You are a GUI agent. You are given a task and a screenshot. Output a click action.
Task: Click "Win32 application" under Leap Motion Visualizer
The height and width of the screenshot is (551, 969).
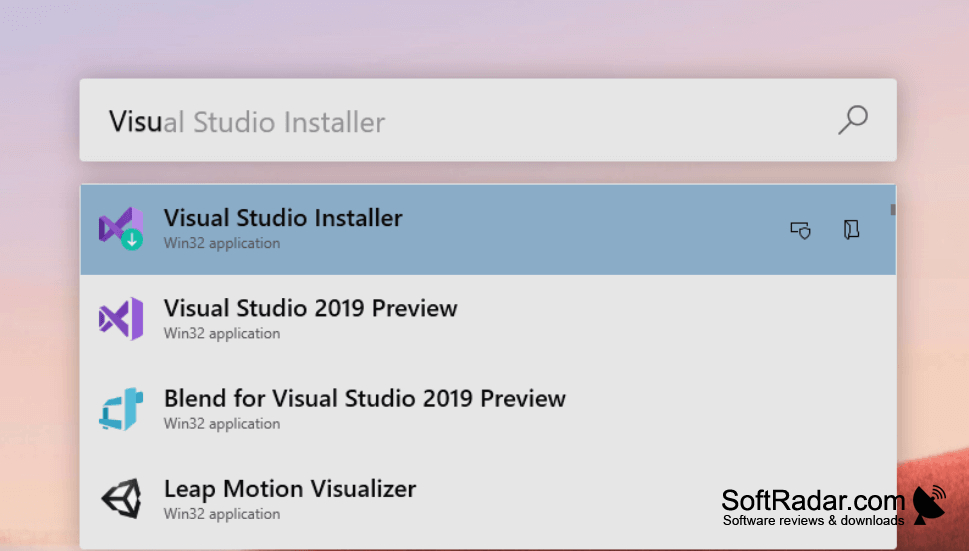click(222, 513)
